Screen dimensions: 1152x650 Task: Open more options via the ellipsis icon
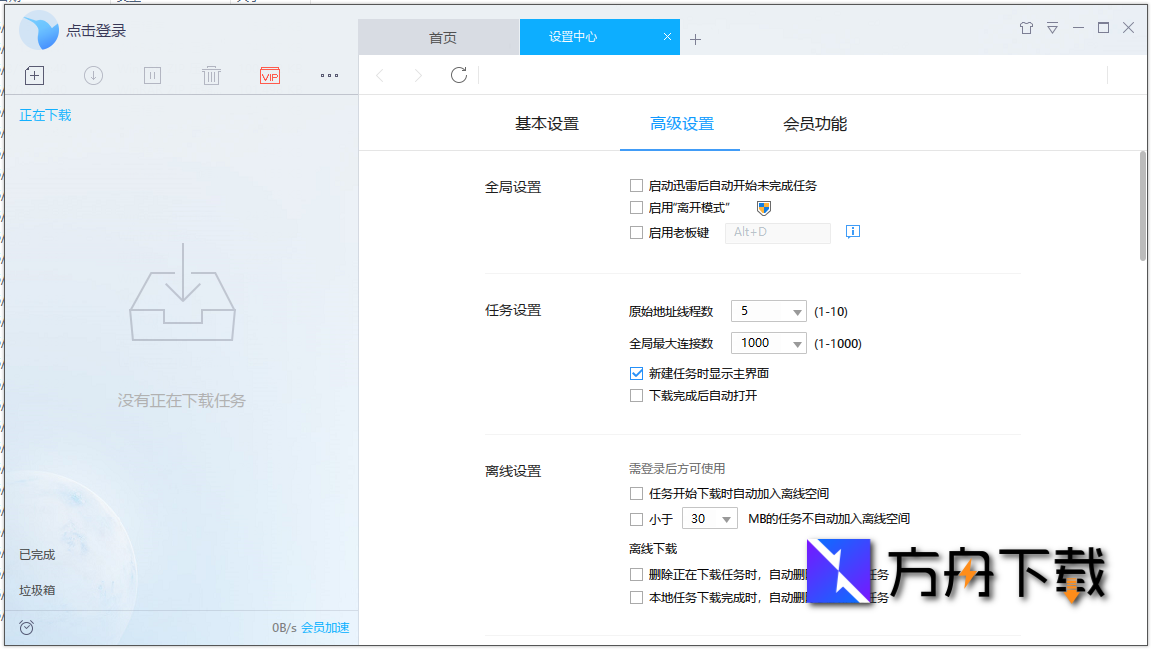point(329,75)
